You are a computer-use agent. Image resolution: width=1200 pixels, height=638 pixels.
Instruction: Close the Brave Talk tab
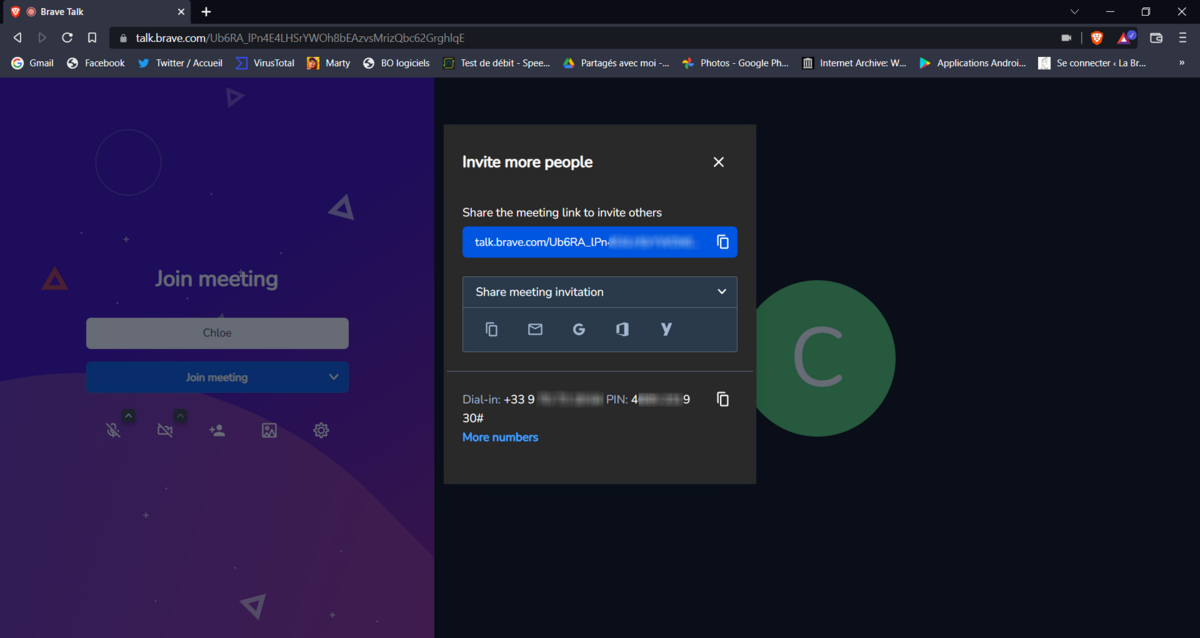180,12
